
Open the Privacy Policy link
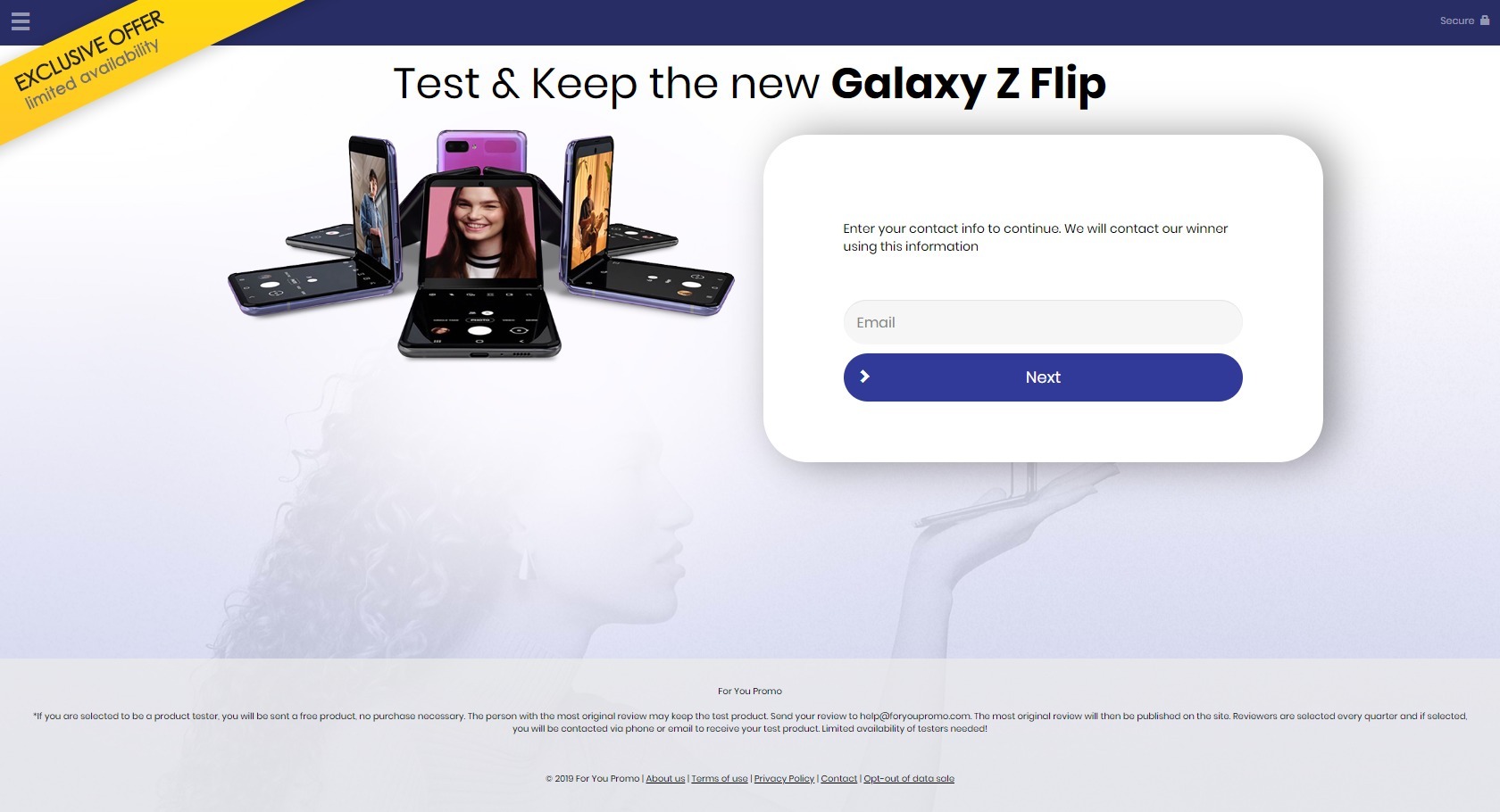(784, 779)
